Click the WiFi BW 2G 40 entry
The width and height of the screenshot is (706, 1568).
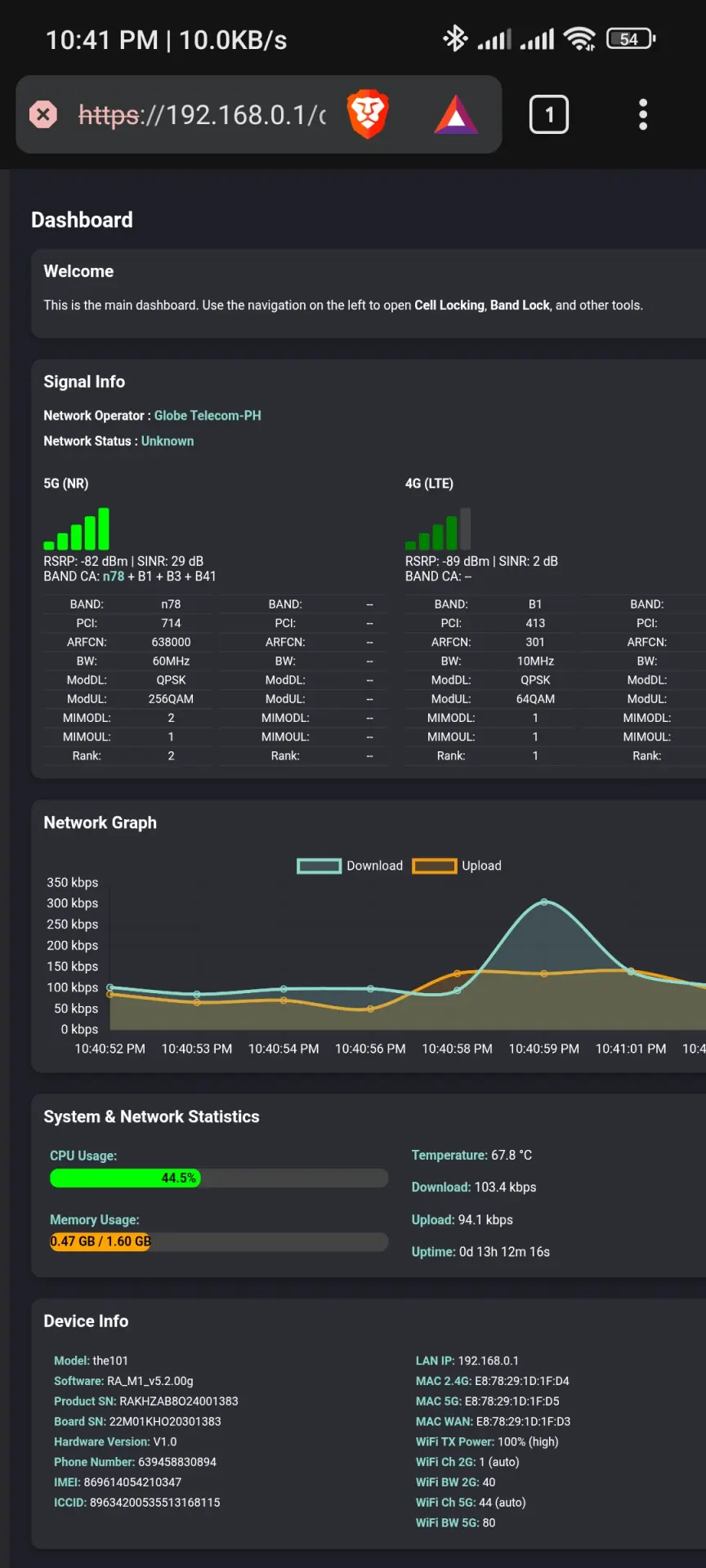[x=455, y=1482]
